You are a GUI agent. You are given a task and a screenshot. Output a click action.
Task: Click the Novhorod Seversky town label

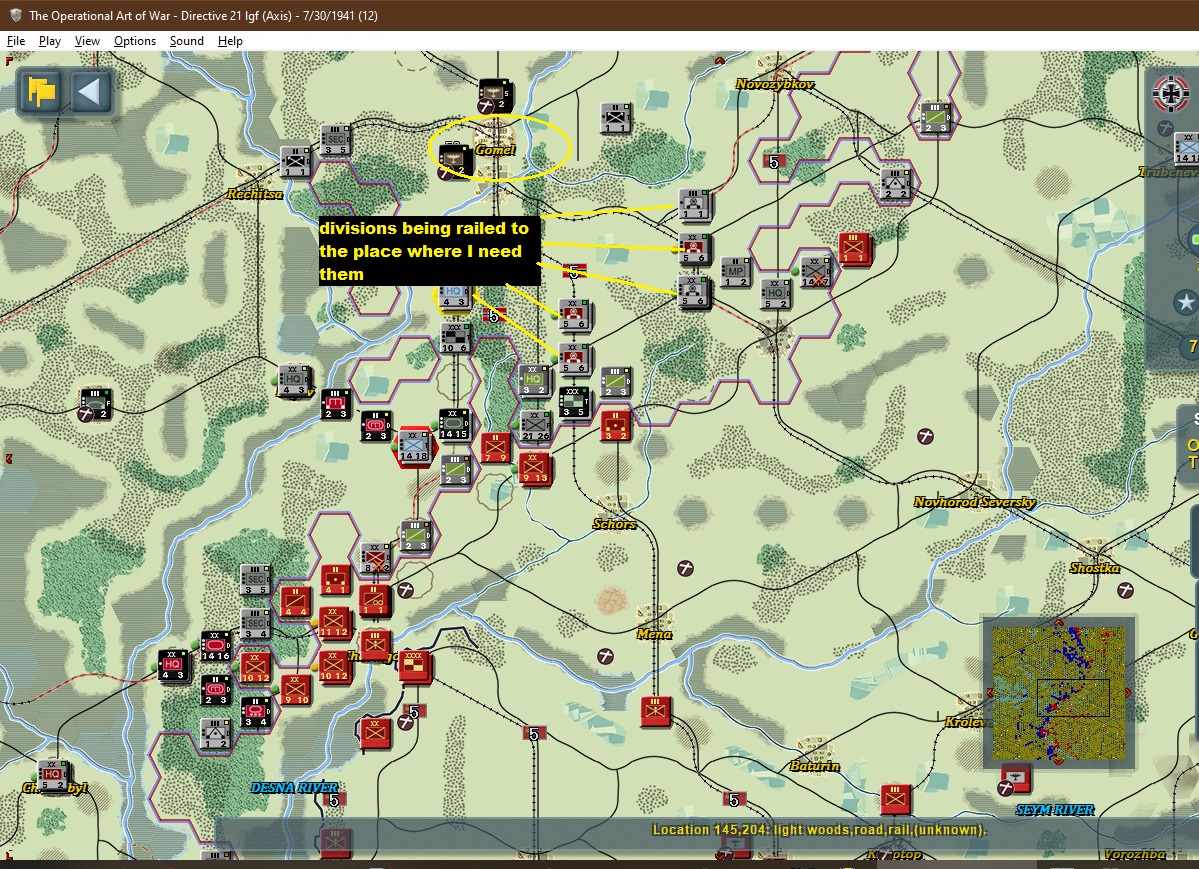(x=974, y=503)
